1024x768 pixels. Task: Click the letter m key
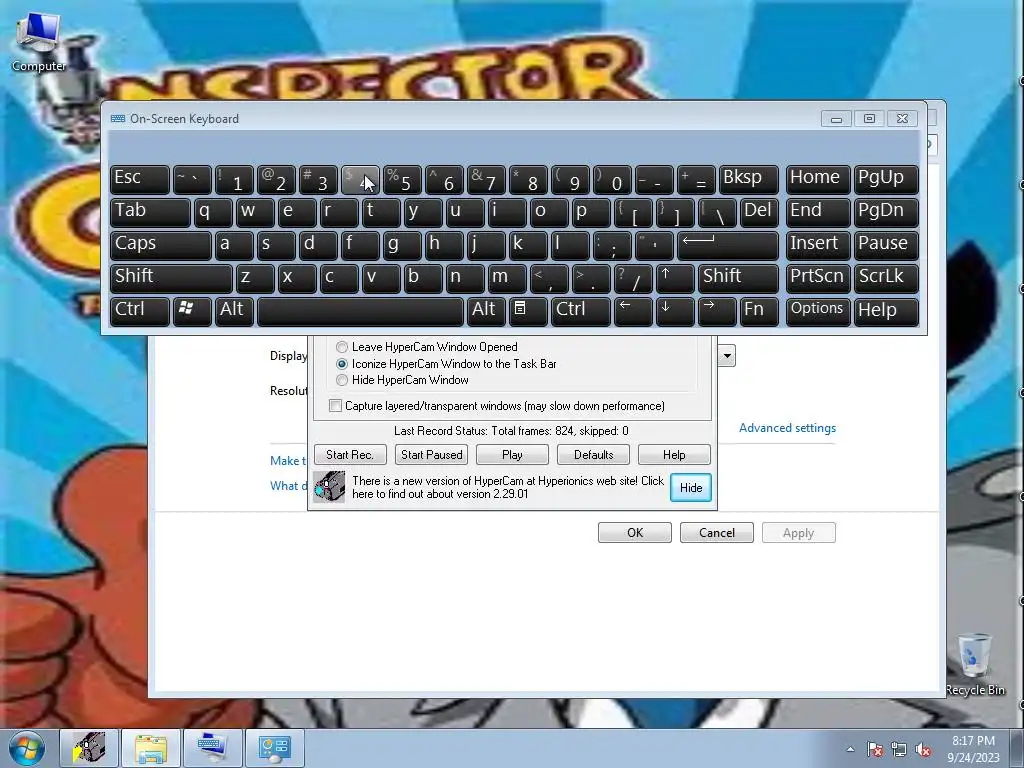pos(507,278)
